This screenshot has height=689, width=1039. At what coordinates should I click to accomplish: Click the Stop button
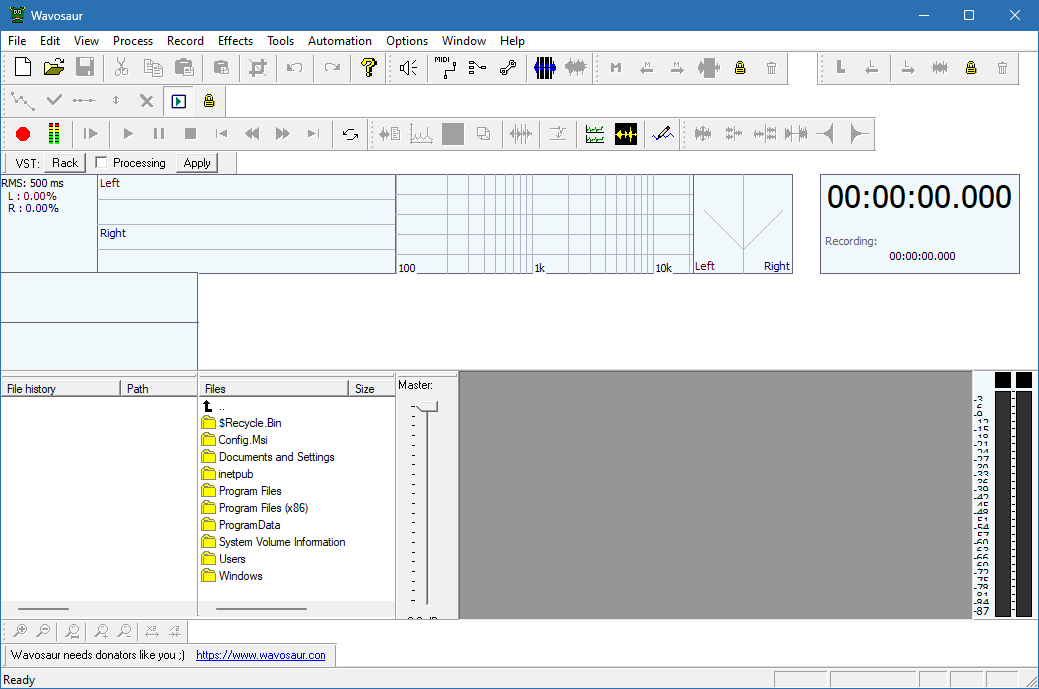pos(190,134)
